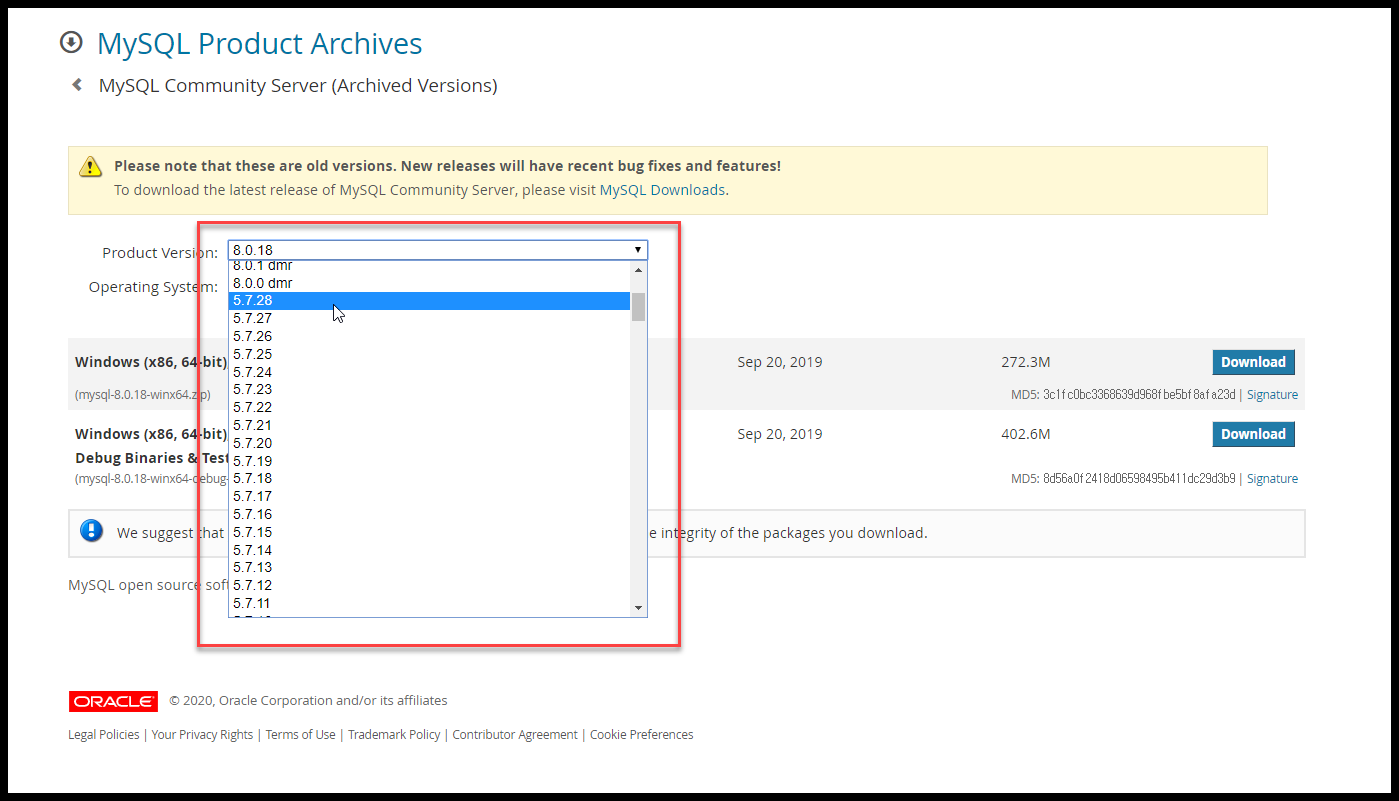Click the version list scroll-up arrow
This screenshot has height=801, width=1399.
(638, 269)
